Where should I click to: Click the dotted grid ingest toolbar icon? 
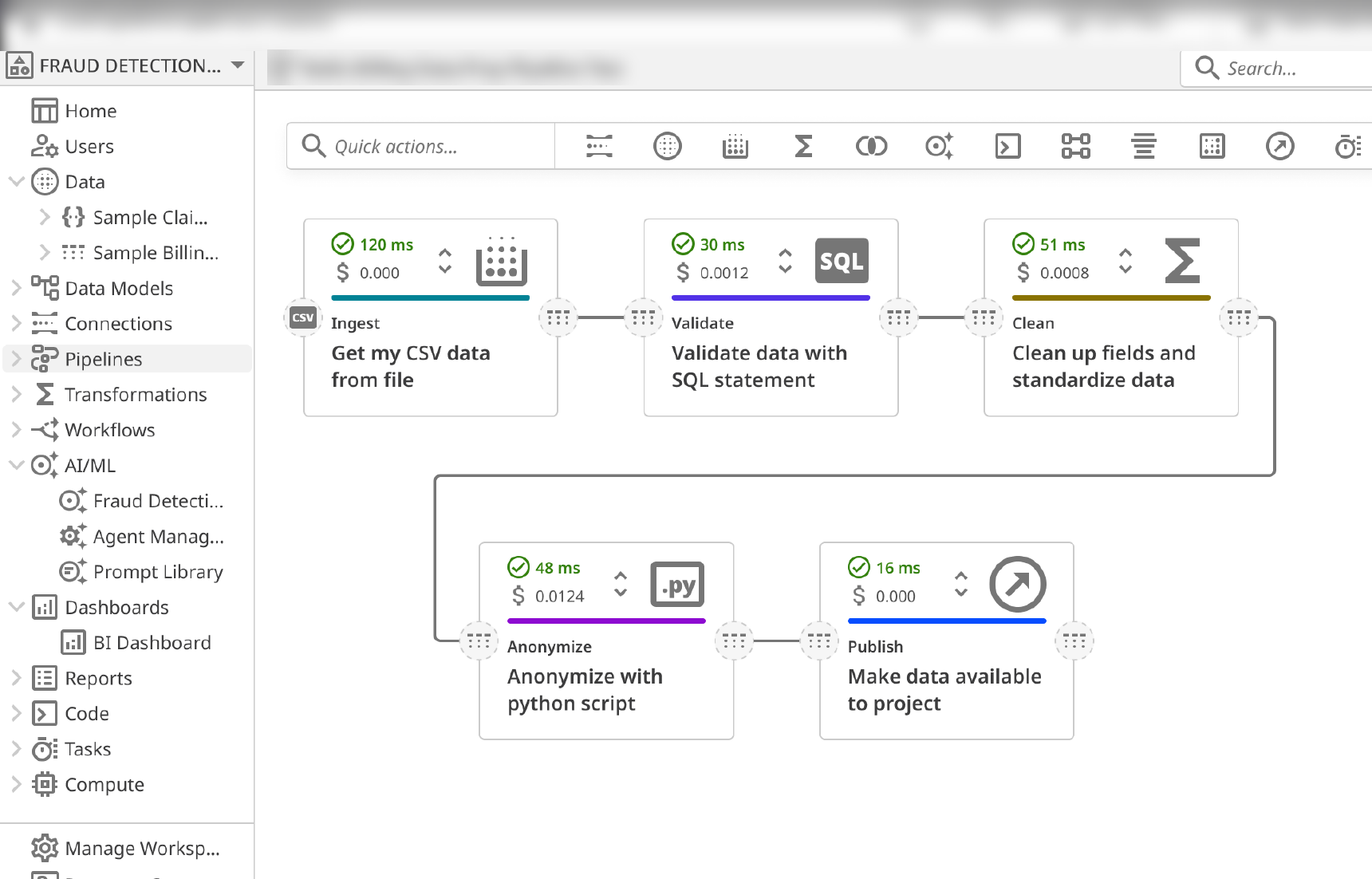(x=735, y=146)
